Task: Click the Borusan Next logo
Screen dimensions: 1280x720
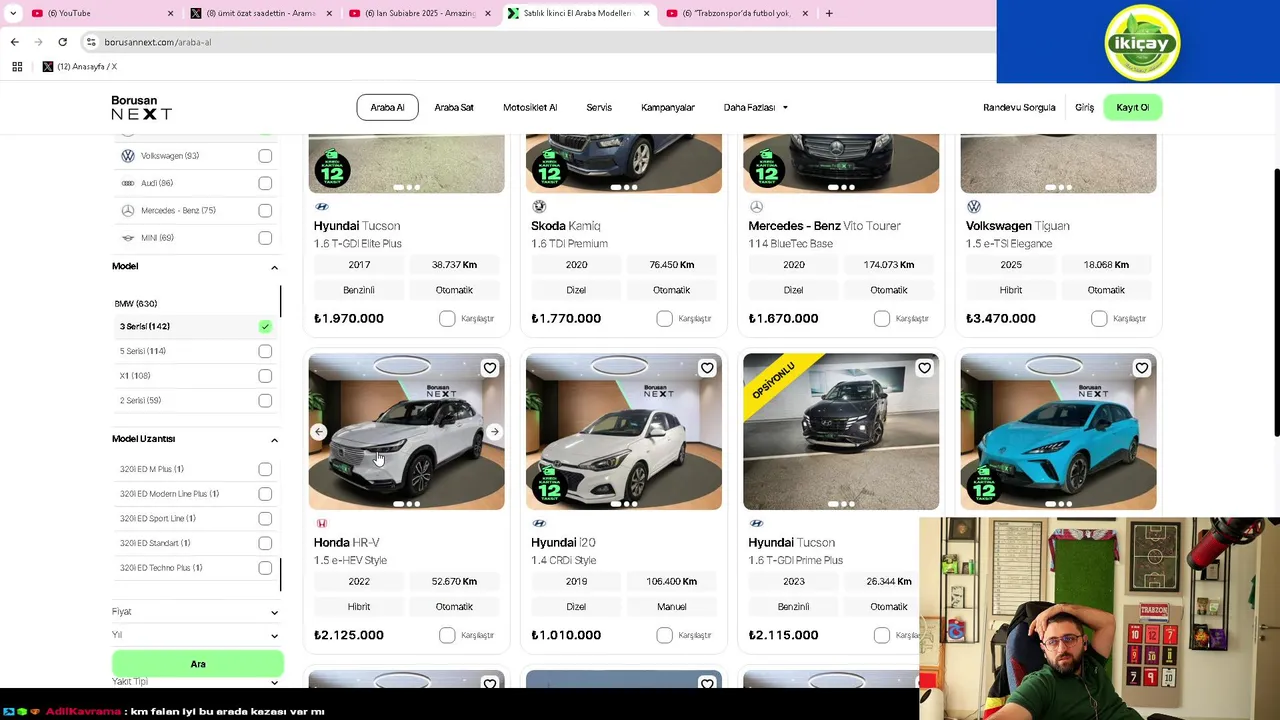Action: pyautogui.click(x=141, y=108)
